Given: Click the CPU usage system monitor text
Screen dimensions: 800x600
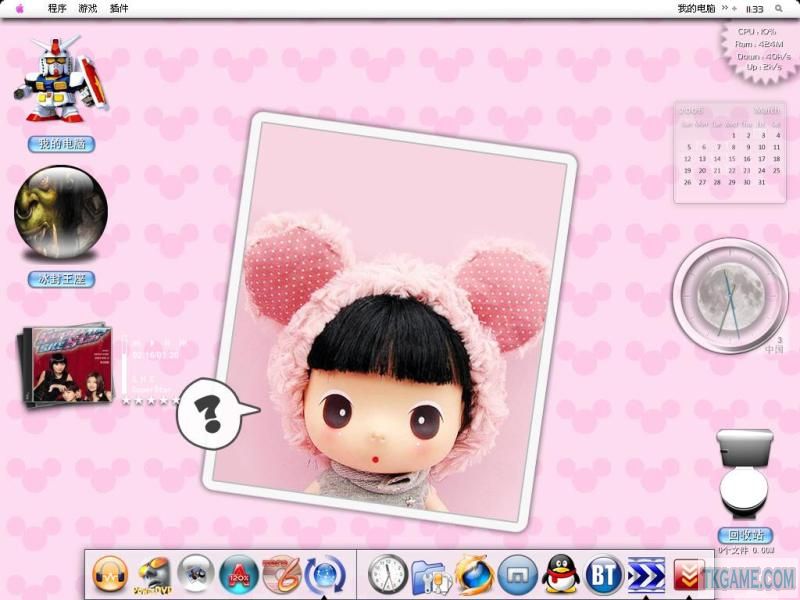Looking at the screenshot, I should pos(757,32).
